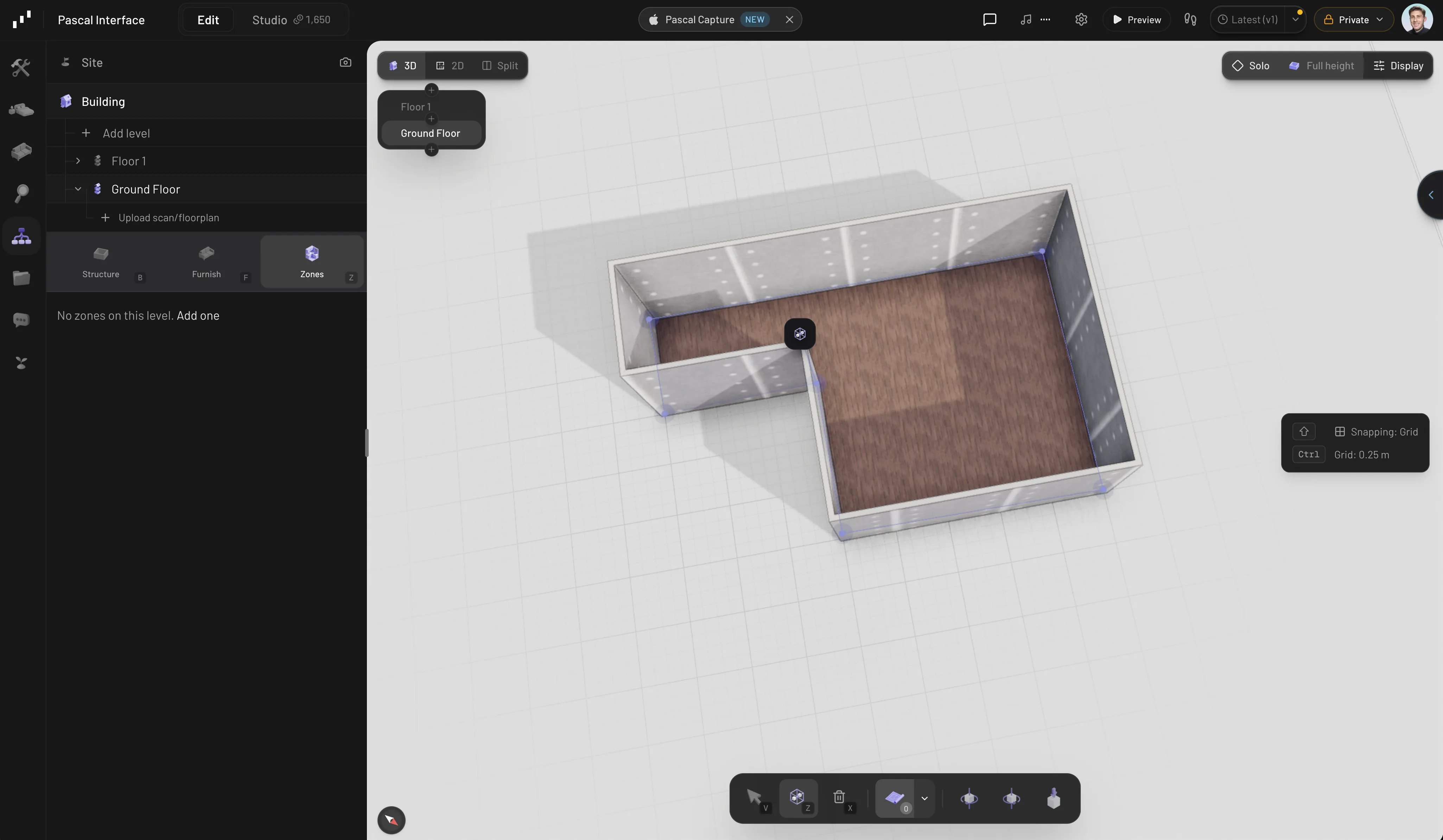
Task: Switch to Studio mode tab
Action: tap(291, 19)
